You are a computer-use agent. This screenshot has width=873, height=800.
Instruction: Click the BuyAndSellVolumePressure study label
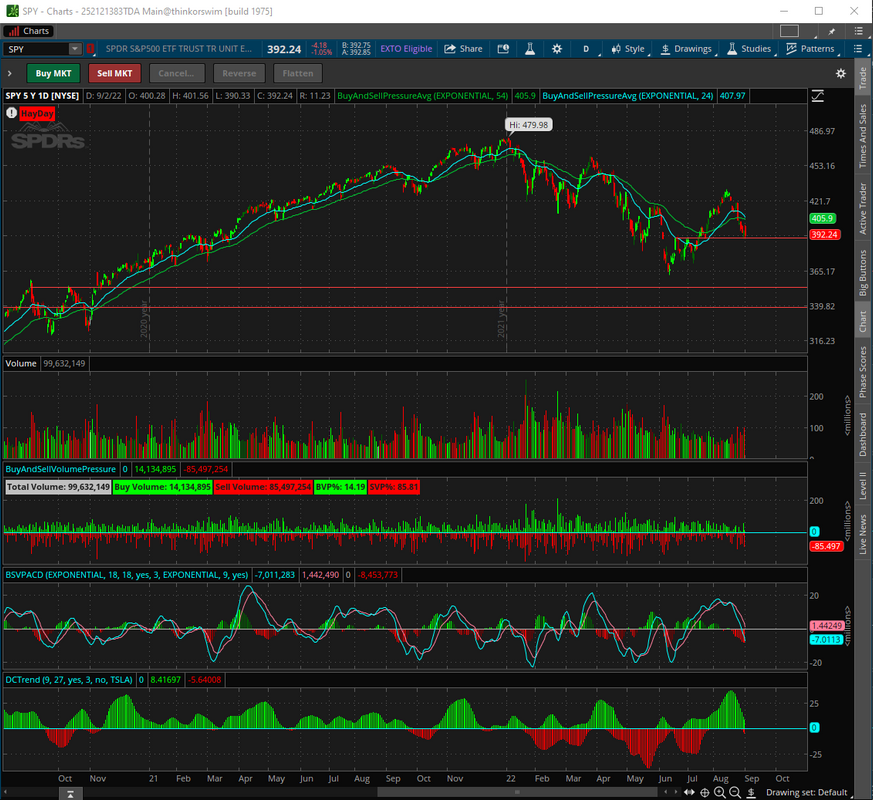61,469
